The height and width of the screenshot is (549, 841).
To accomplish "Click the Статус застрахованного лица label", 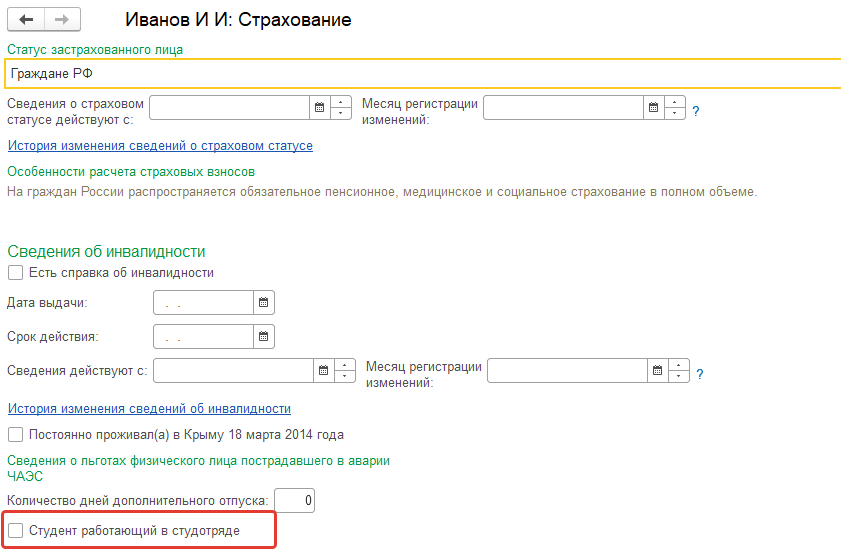I will click(95, 50).
